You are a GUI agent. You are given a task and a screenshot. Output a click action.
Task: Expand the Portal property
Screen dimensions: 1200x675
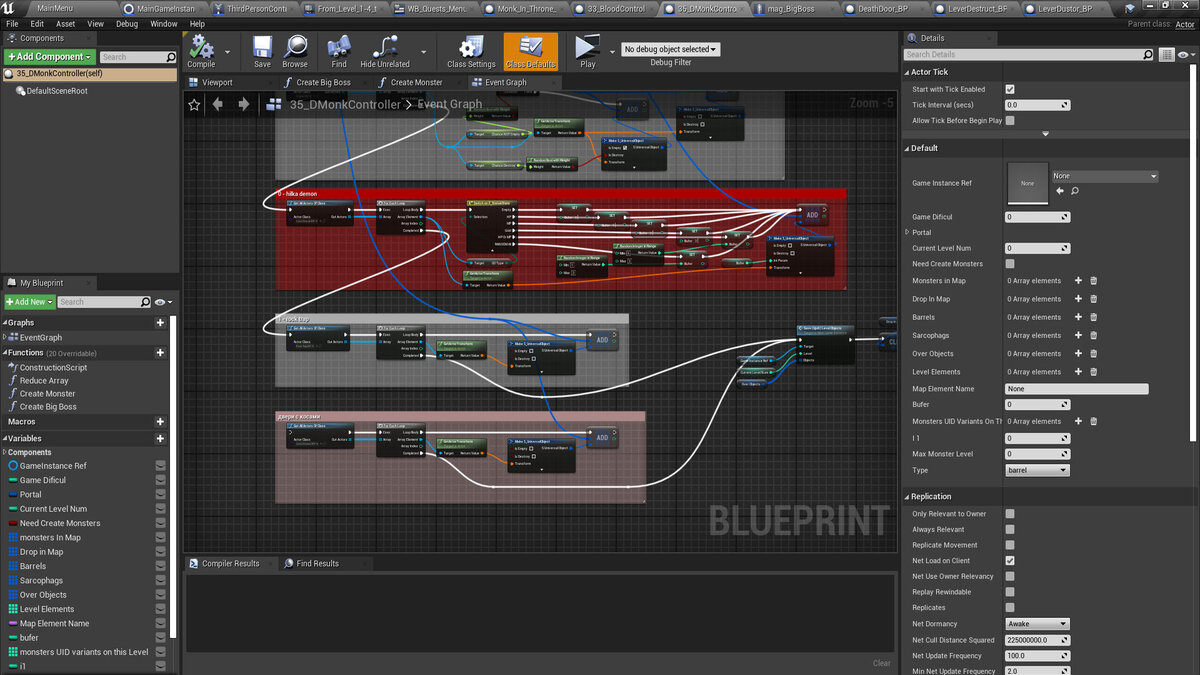click(906, 232)
